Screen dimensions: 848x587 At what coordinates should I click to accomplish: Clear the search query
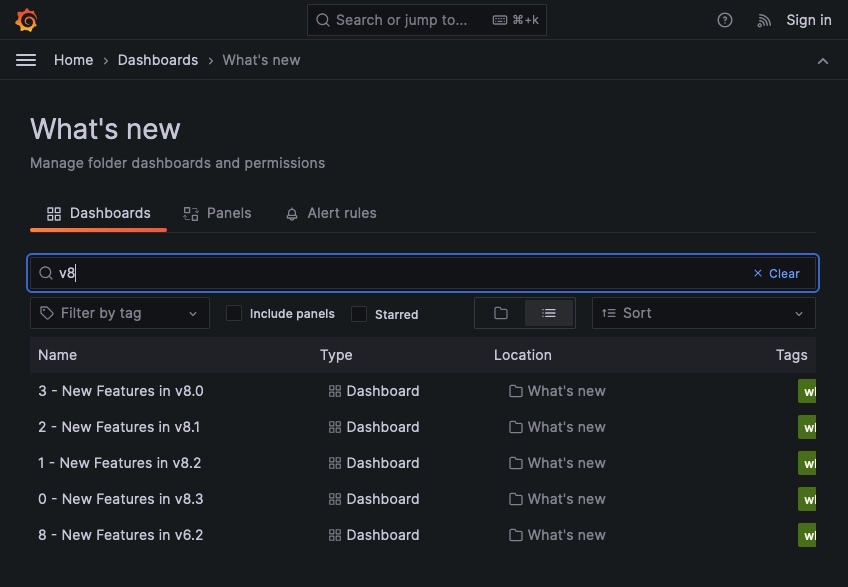[x=776, y=273]
